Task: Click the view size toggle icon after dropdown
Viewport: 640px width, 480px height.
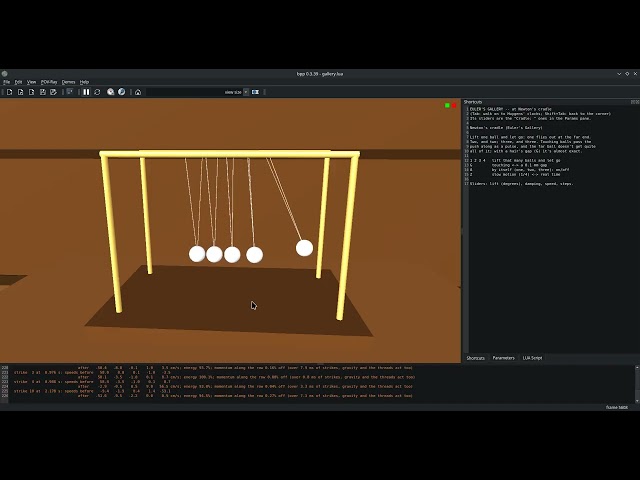Action: pos(256,92)
